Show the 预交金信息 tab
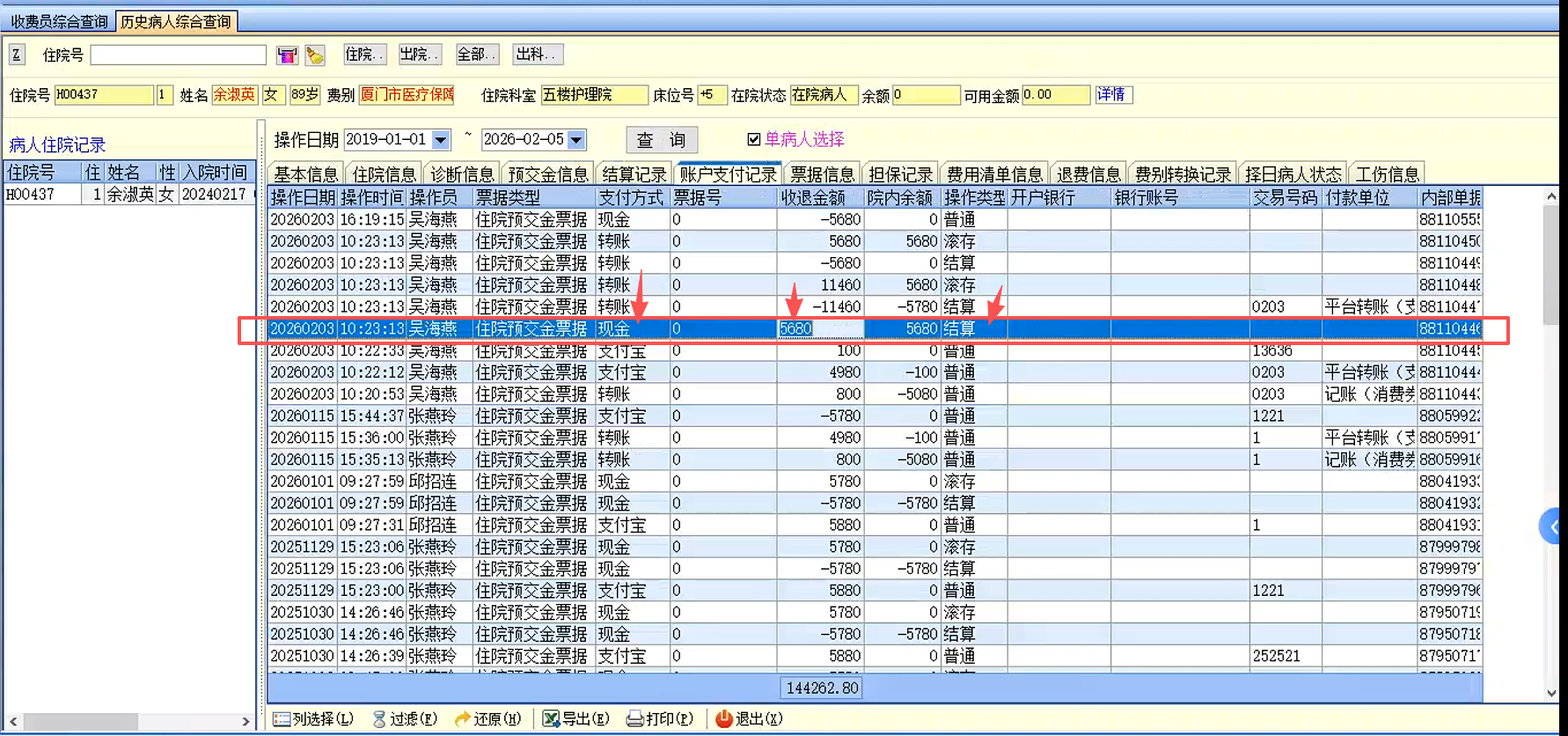 point(547,174)
